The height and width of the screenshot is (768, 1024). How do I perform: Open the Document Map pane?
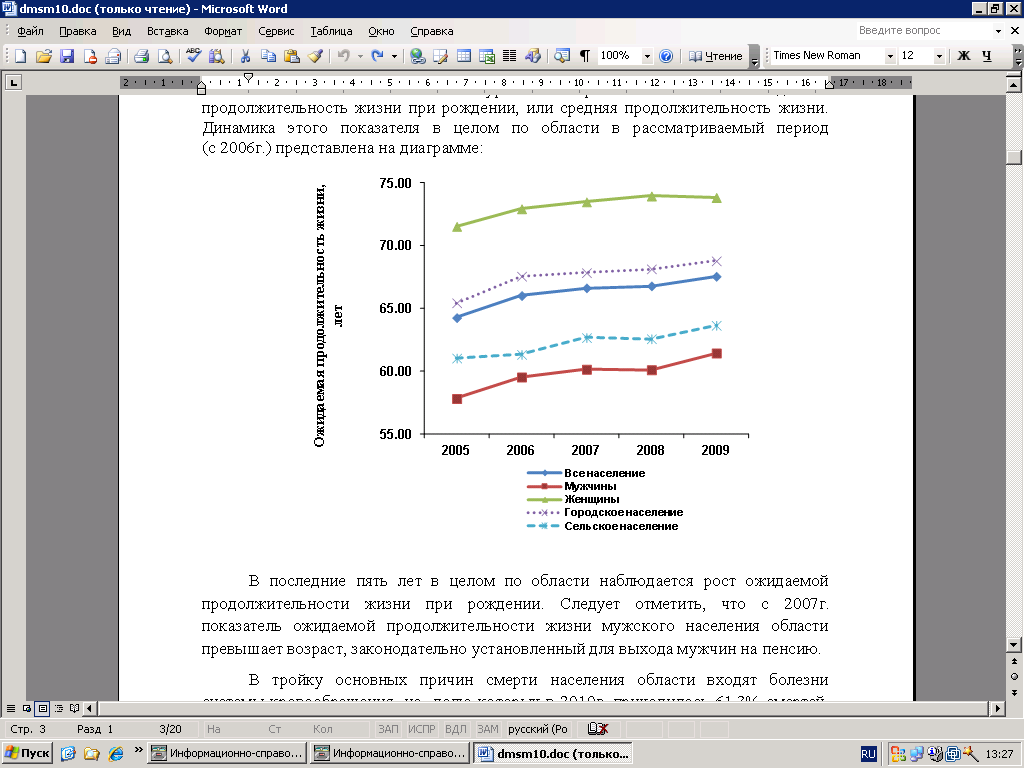click(x=561, y=56)
